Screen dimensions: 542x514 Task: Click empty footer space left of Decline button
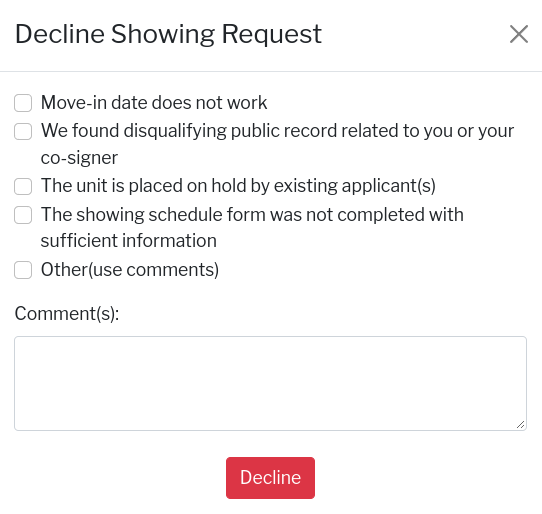[x=120, y=478]
